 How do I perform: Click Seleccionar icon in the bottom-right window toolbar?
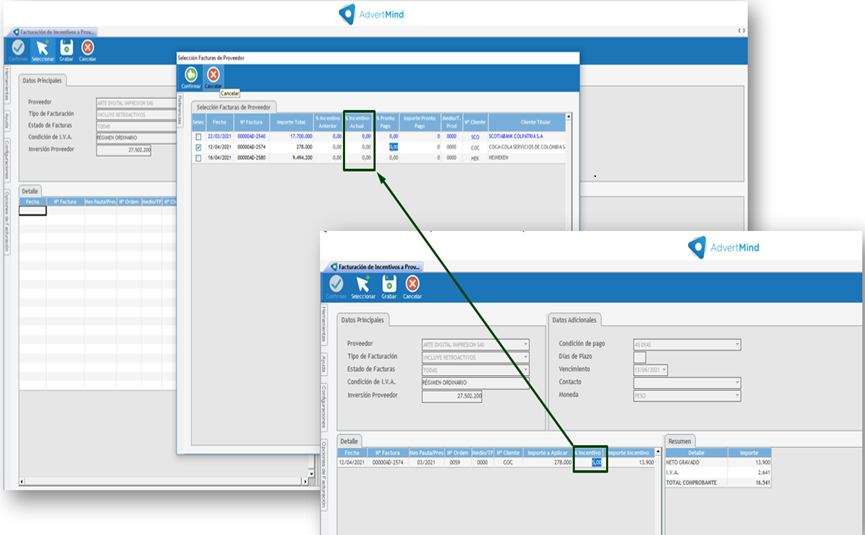coord(362,286)
